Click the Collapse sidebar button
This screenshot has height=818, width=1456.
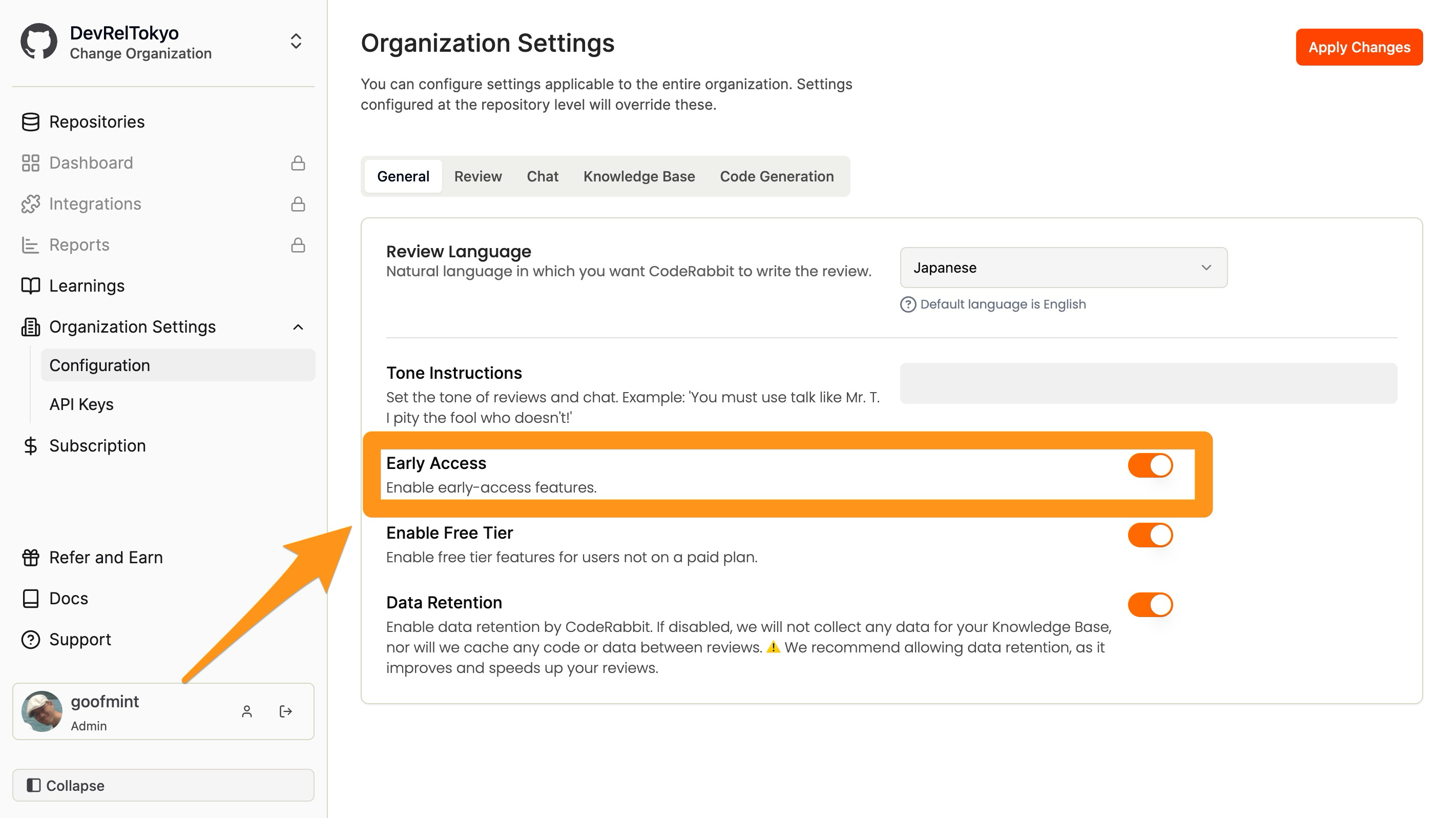coord(163,785)
